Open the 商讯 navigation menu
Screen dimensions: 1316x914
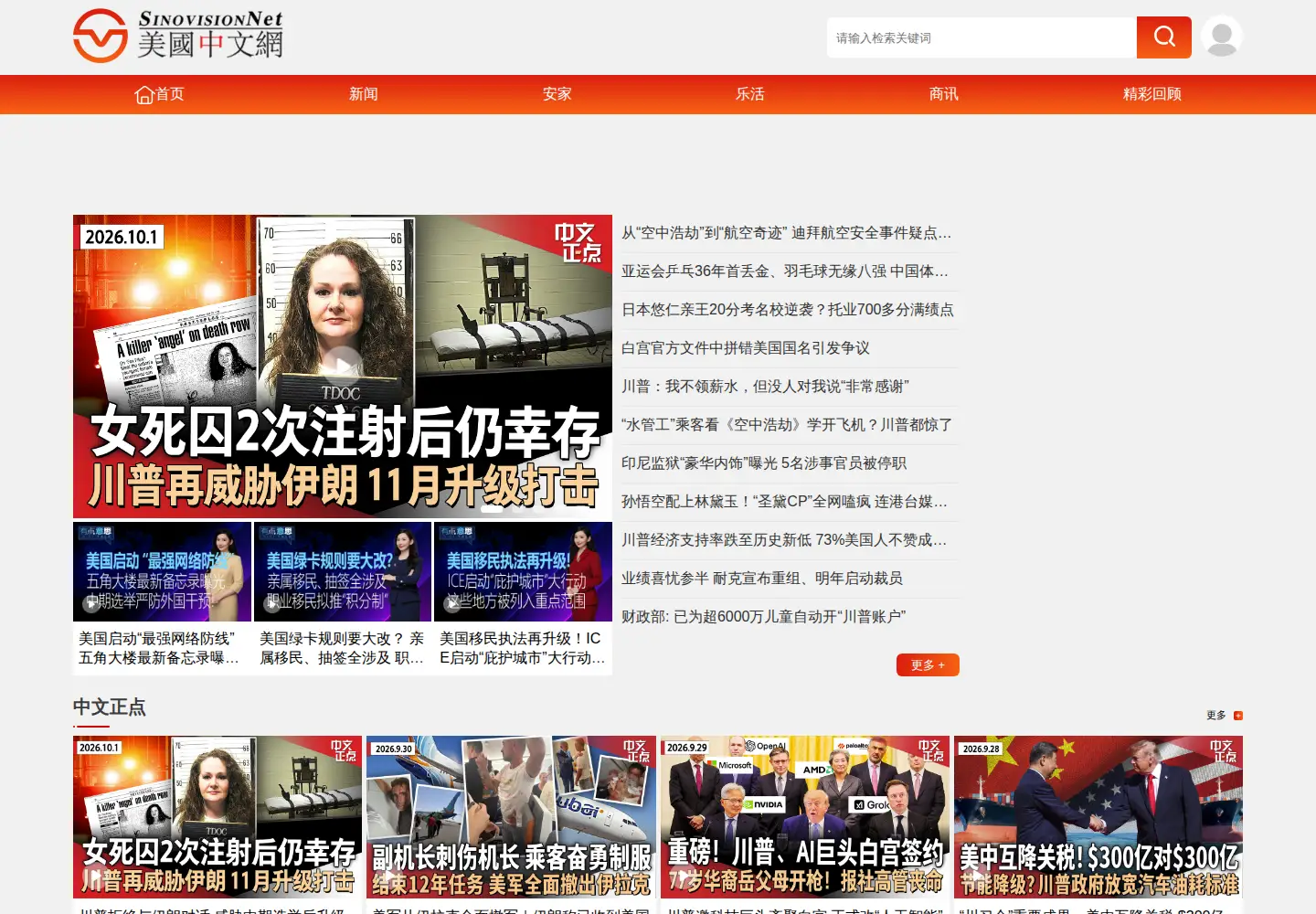944,94
